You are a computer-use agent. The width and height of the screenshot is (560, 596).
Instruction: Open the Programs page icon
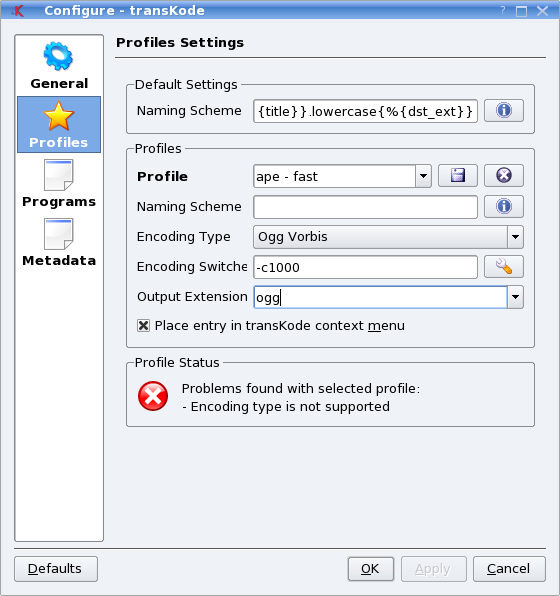click(59, 175)
